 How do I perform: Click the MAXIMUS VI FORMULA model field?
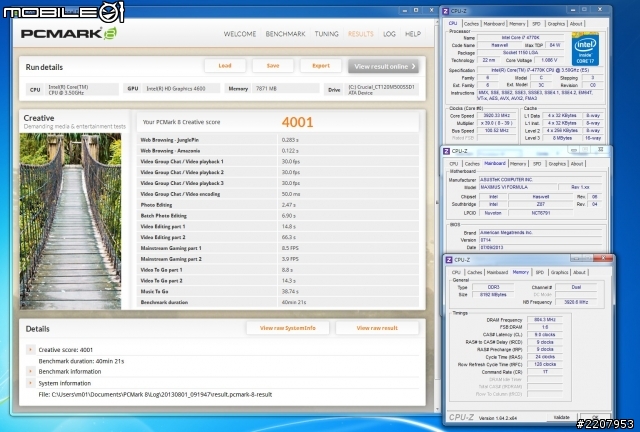tap(518, 187)
